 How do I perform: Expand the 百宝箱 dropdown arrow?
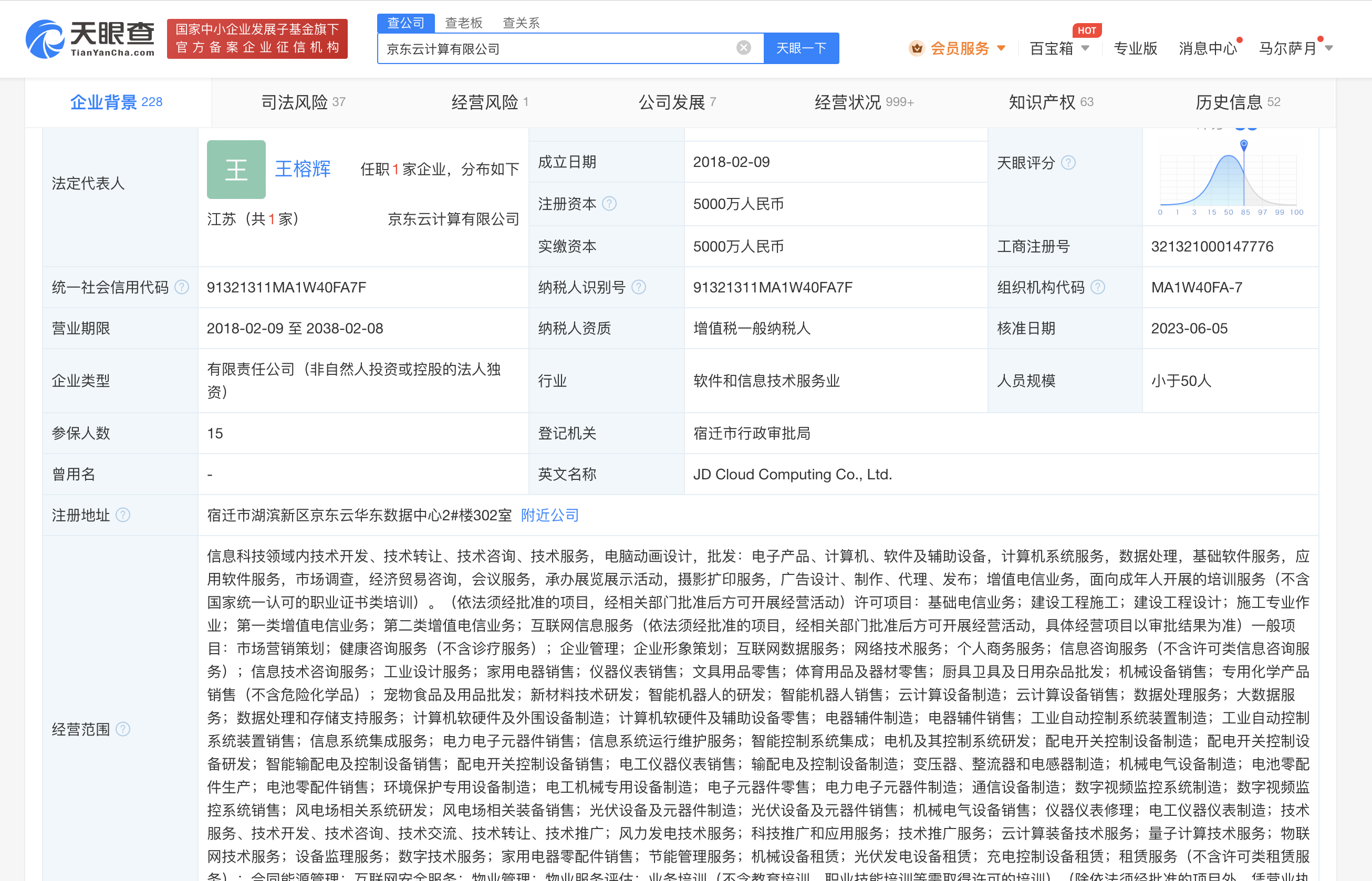point(1085,49)
